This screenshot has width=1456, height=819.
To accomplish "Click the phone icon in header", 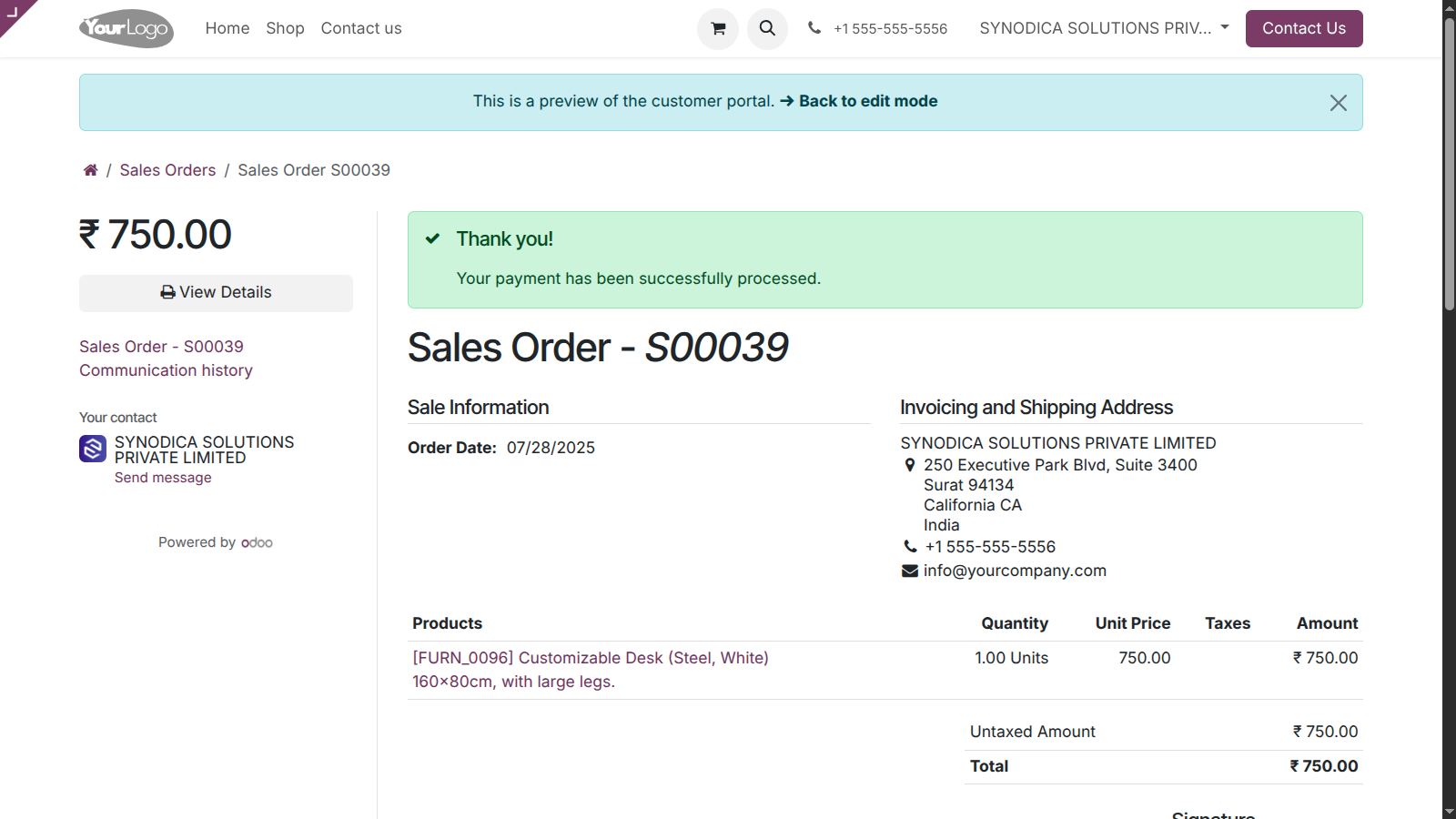I will pyautogui.click(x=814, y=28).
